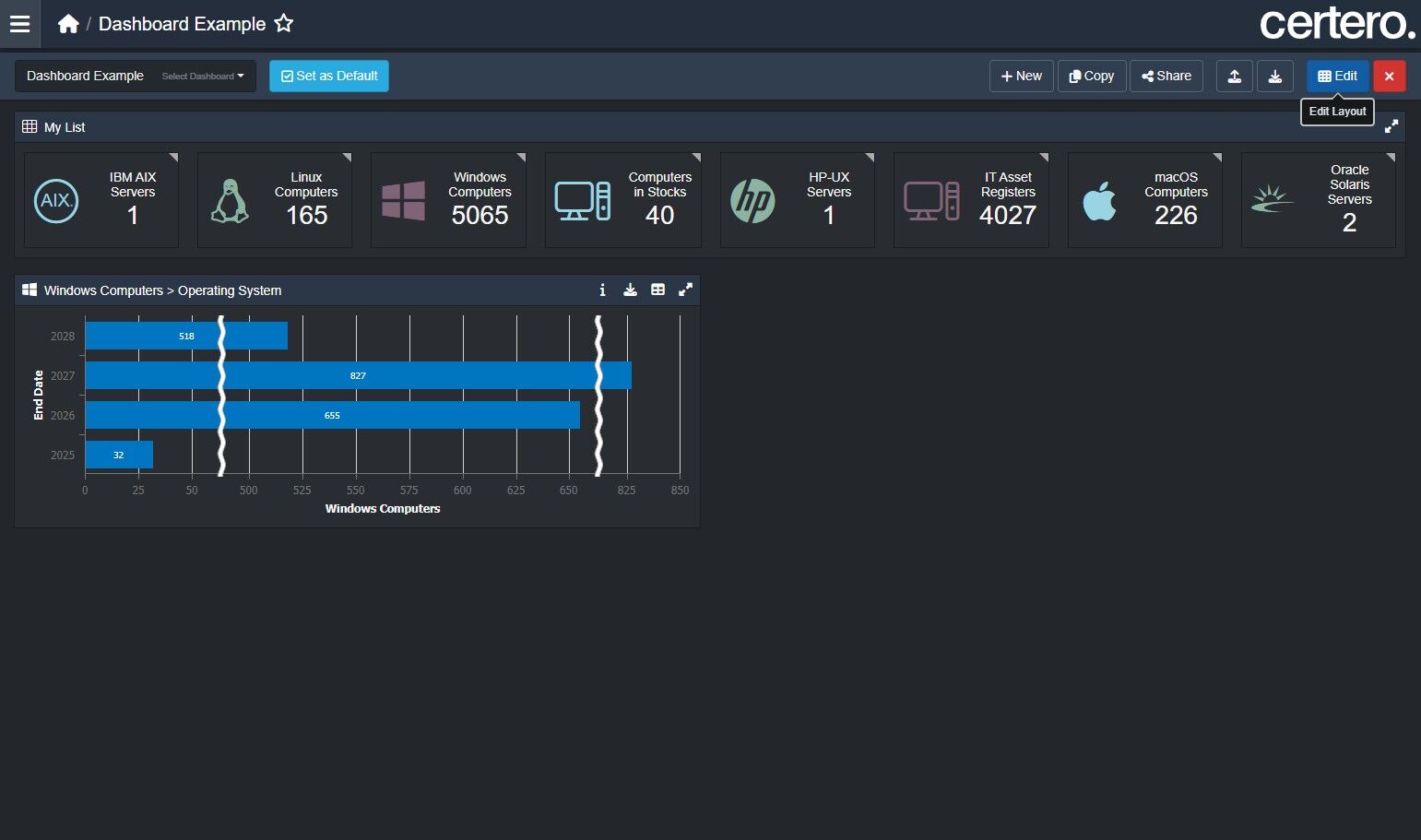
Task: Expand the Operating System chart fullscreen
Action: 685,290
